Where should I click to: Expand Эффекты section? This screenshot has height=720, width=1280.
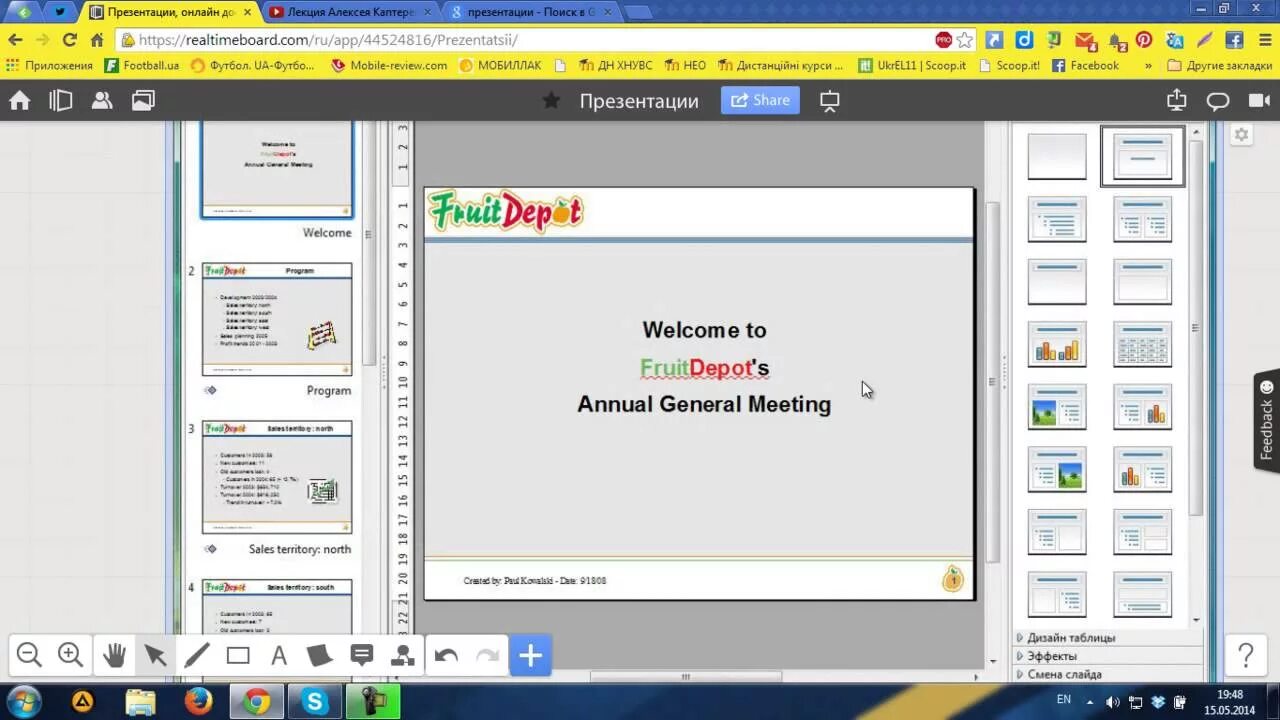(x=1052, y=656)
